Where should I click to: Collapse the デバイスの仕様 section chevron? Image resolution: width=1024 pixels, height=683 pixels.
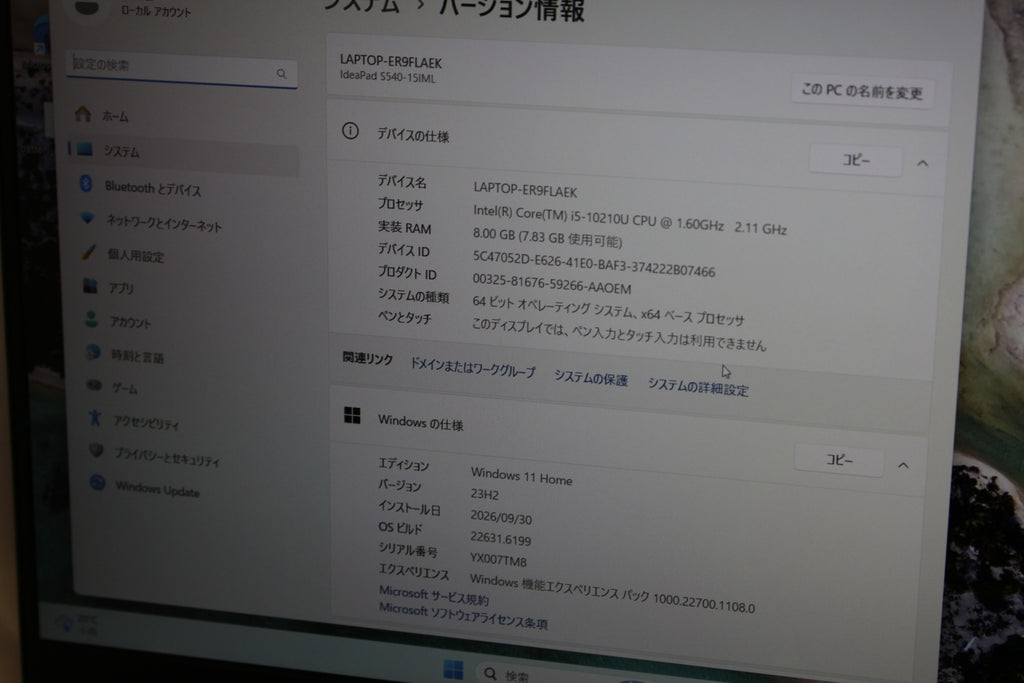[x=923, y=163]
